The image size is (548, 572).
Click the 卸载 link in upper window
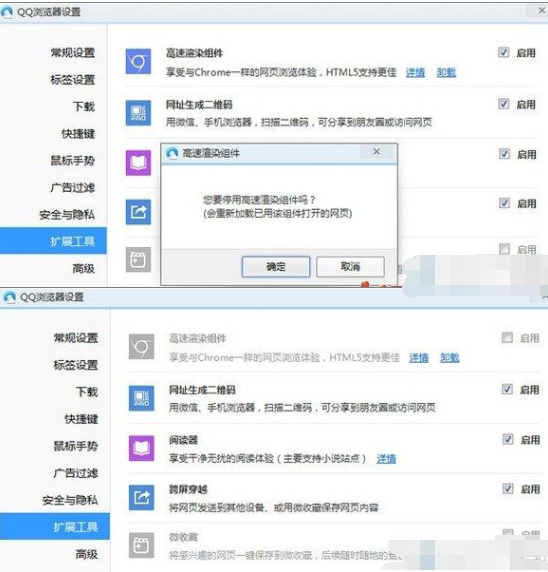[446, 73]
